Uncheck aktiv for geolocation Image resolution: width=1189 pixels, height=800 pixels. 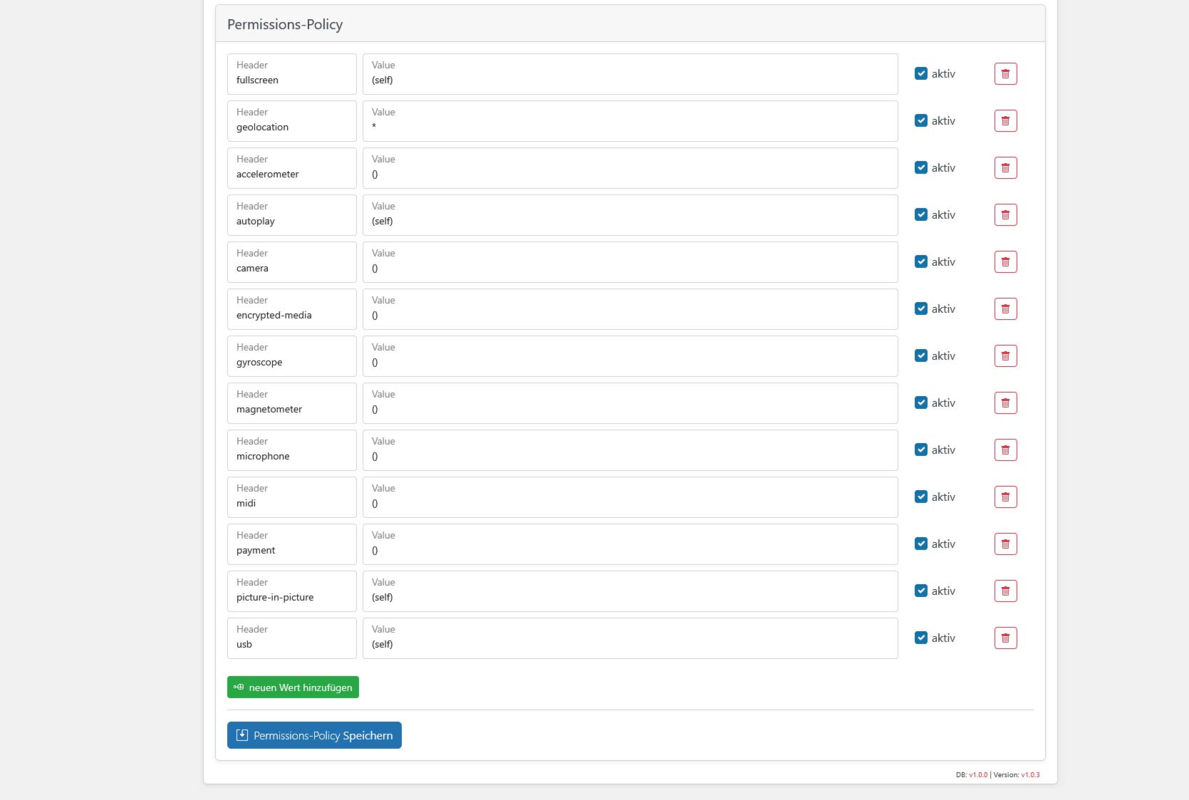click(x=921, y=121)
